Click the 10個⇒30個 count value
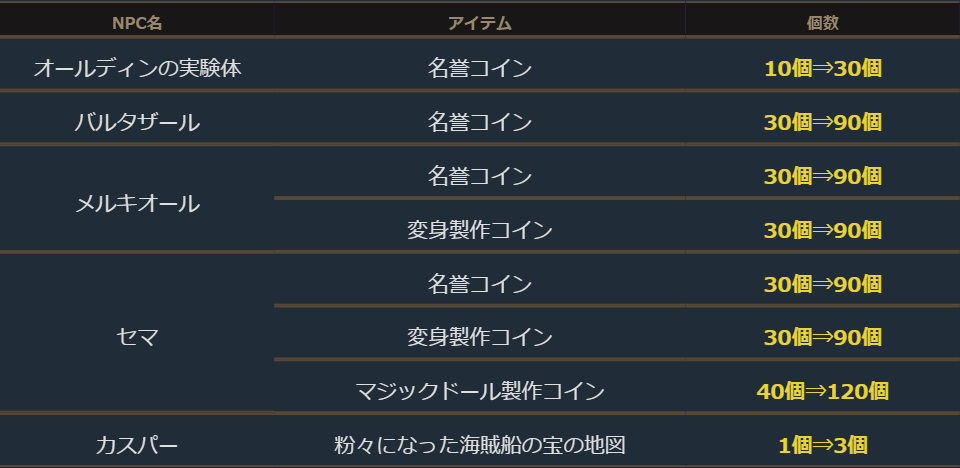Screen dimensions: 960x468 [822, 69]
